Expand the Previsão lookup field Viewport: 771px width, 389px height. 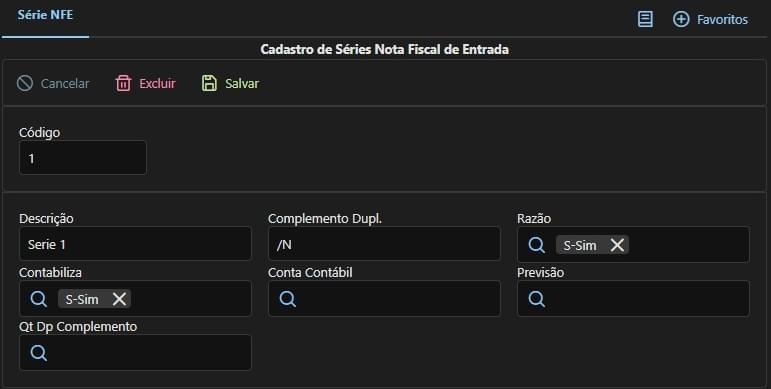[x=633, y=299]
